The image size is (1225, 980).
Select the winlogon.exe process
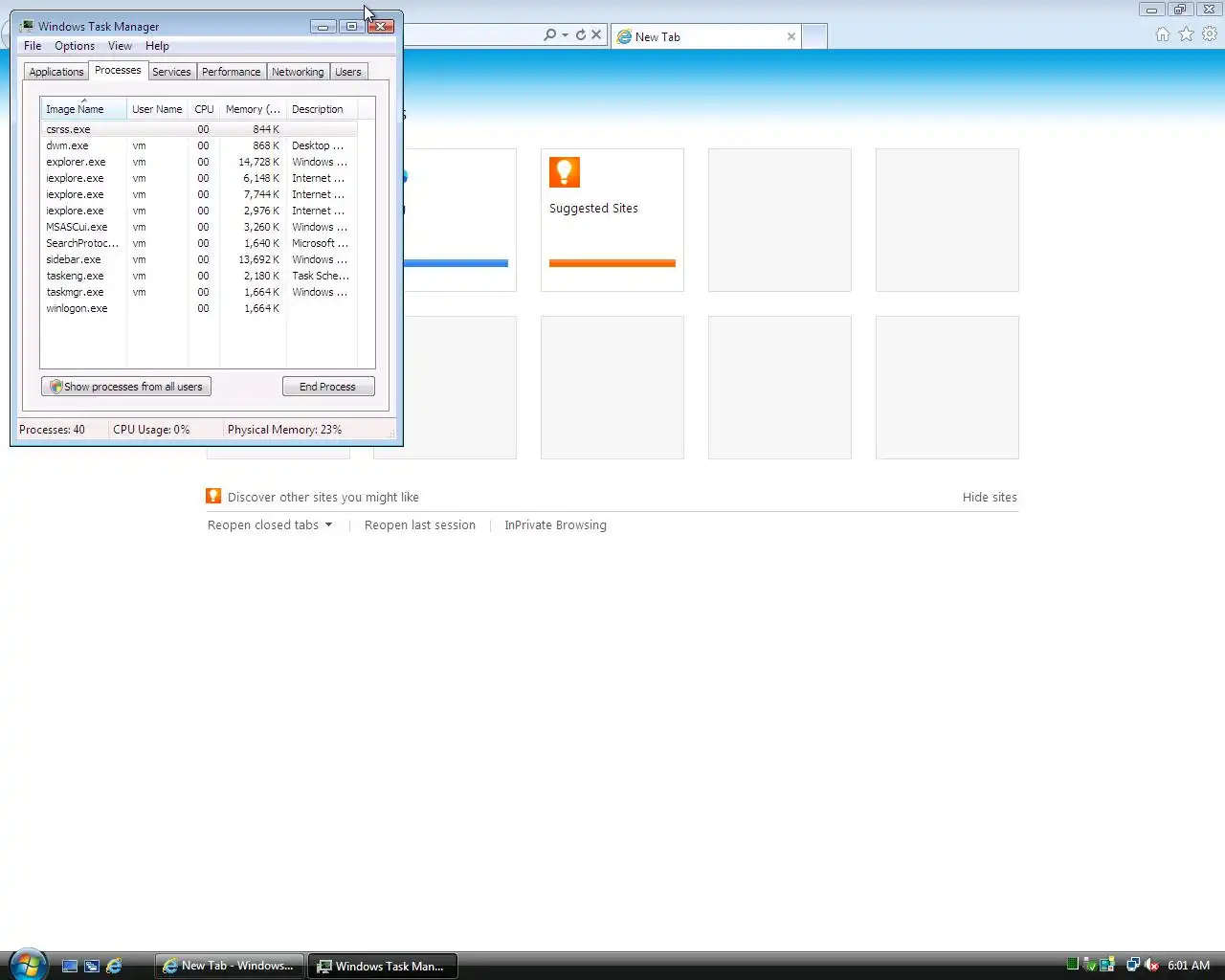point(199,308)
